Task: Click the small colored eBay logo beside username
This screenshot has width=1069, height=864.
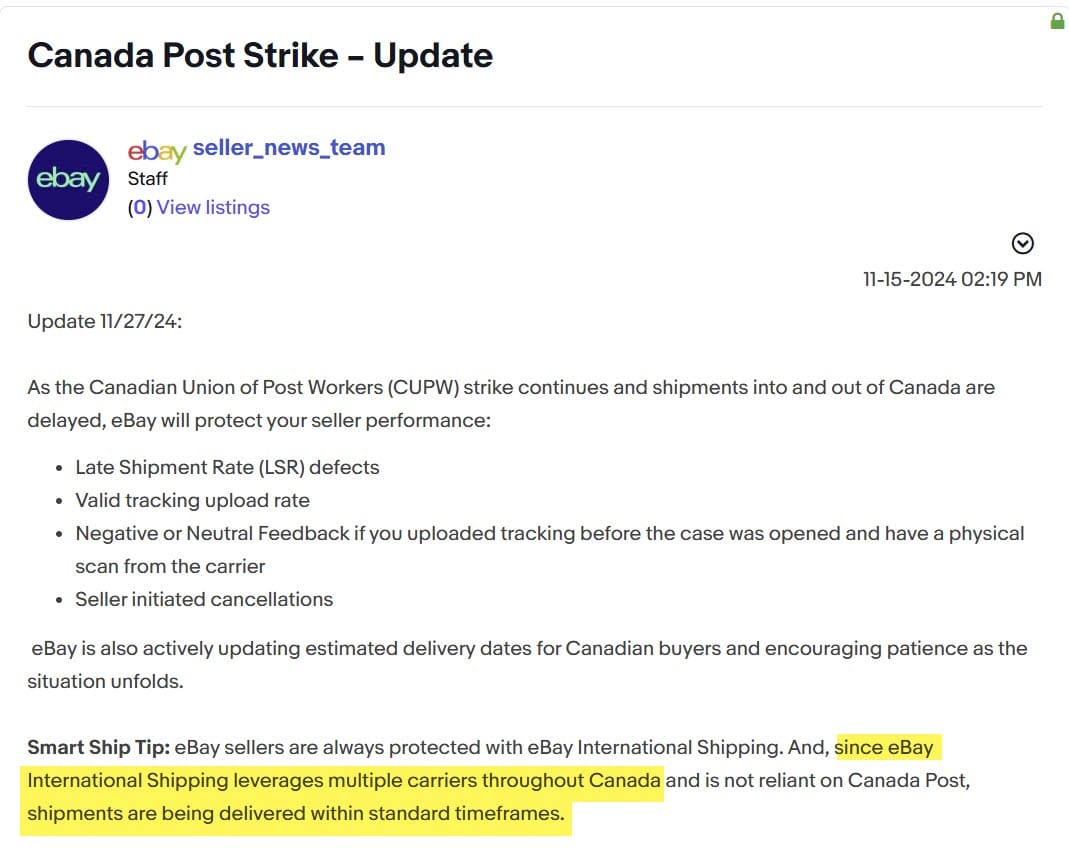Action: coord(157,150)
